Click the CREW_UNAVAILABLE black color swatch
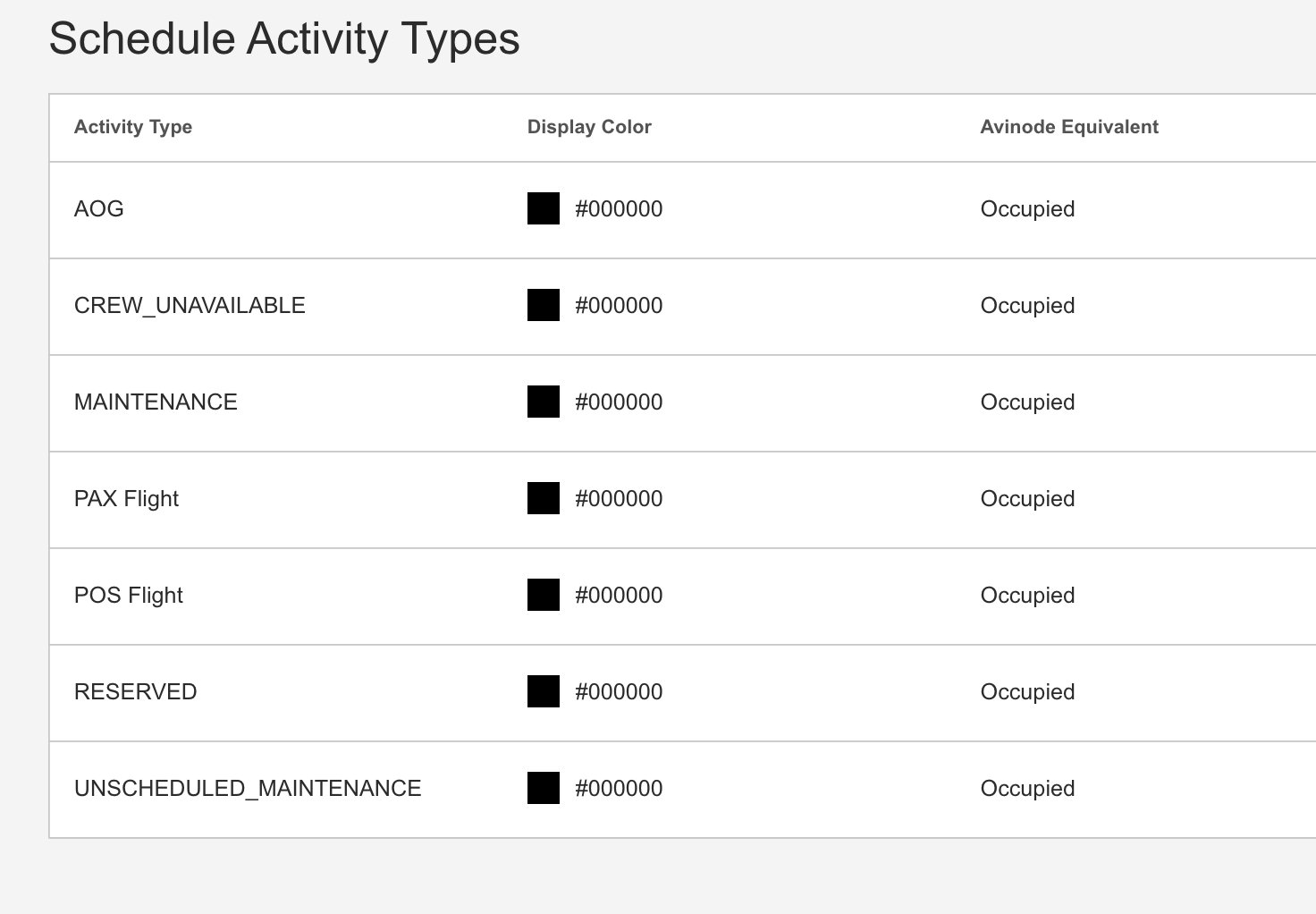This screenshot has height=914, width=1316. [544, 305]
